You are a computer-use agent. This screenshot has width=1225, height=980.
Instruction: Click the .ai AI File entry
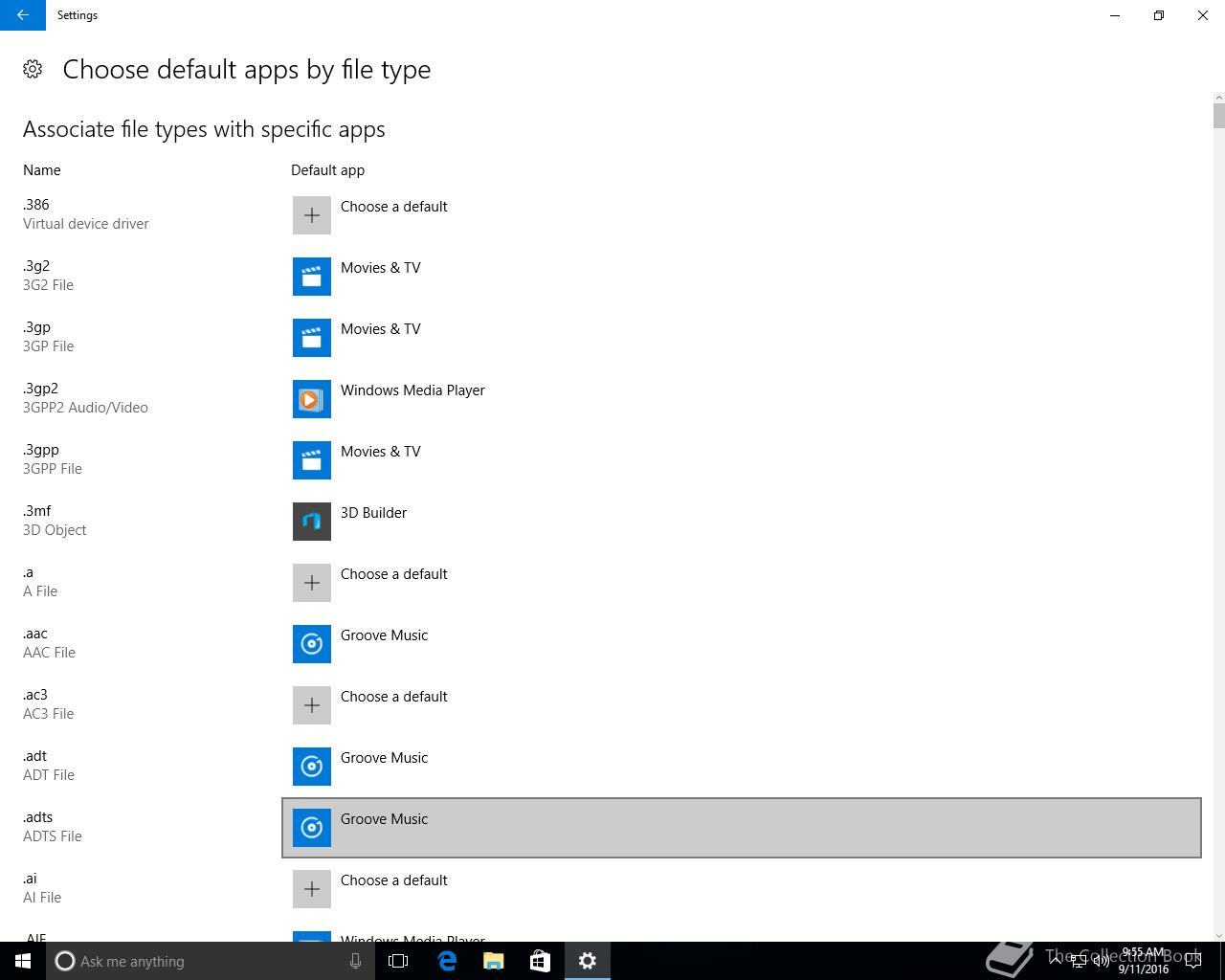(x=42, y=888)
